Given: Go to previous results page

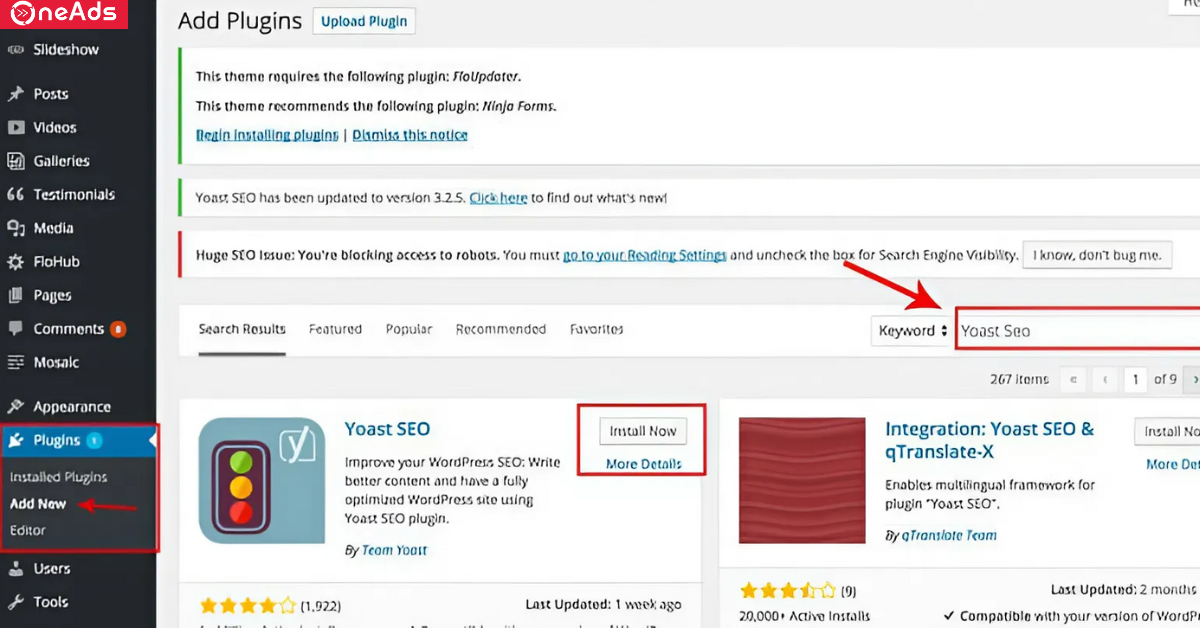Looking at the screenshot, I should (x=1105, y=380).
